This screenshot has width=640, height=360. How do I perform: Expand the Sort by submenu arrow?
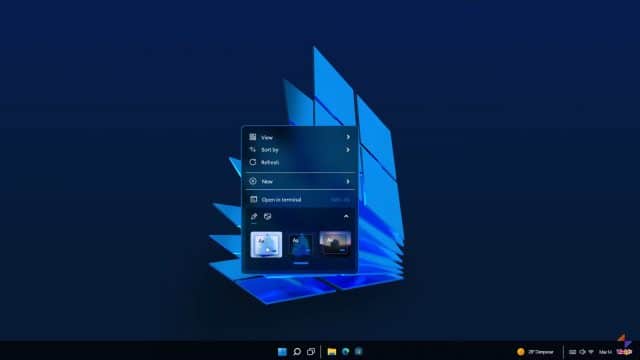coord(348,150)
